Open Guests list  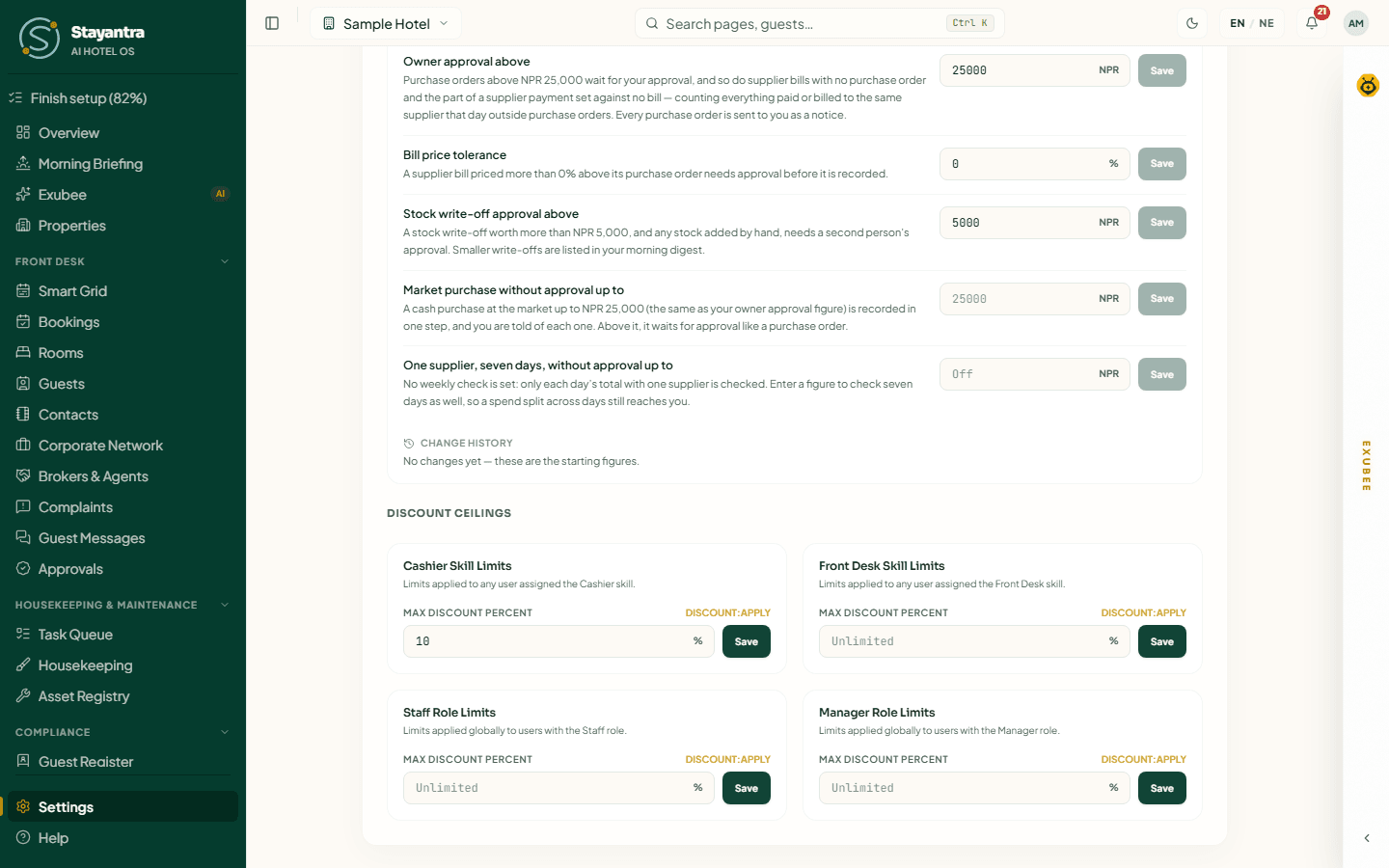click(x=123, y=384)
